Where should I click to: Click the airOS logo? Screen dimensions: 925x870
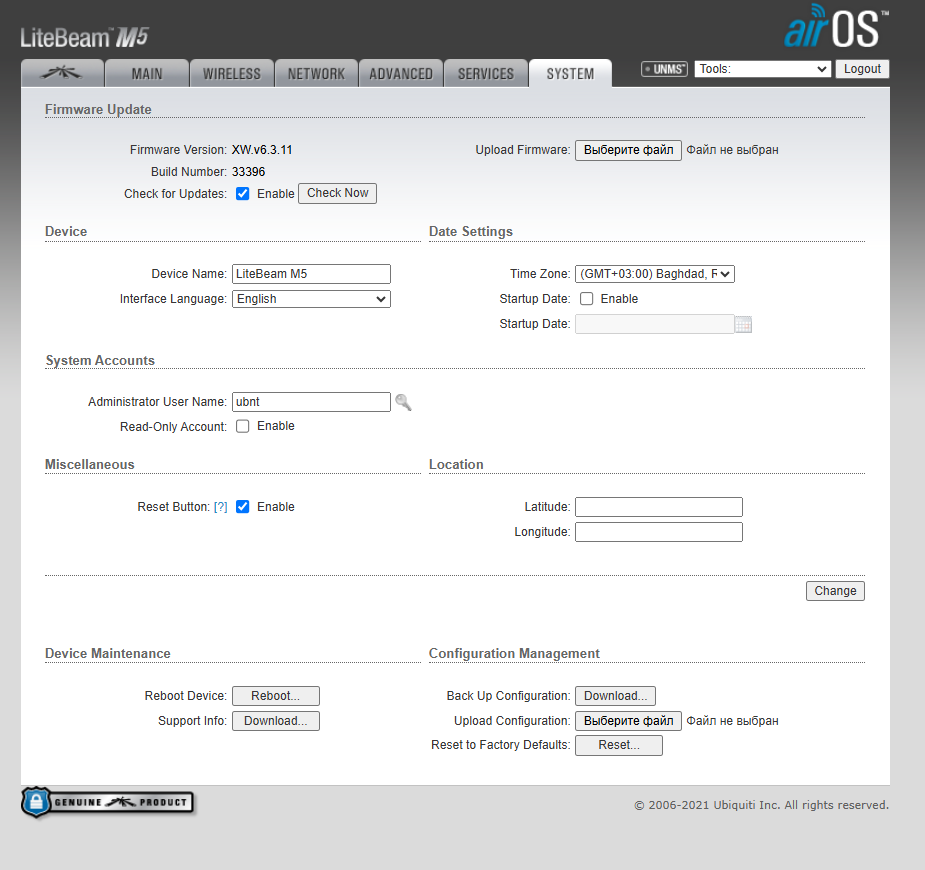pyautogui.click(x=836, y=26)
